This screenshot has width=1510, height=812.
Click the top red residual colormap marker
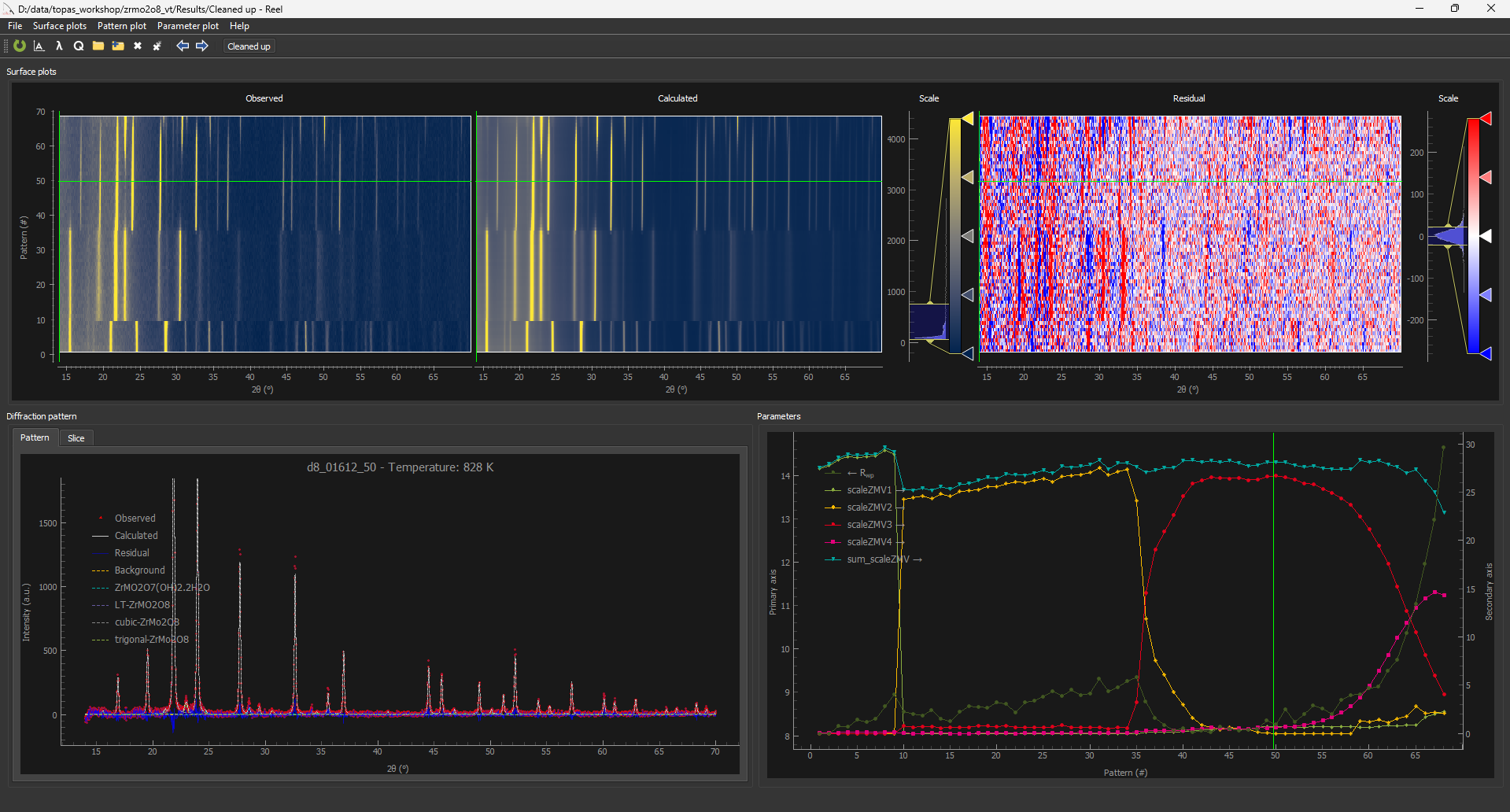coord(1486,119)
